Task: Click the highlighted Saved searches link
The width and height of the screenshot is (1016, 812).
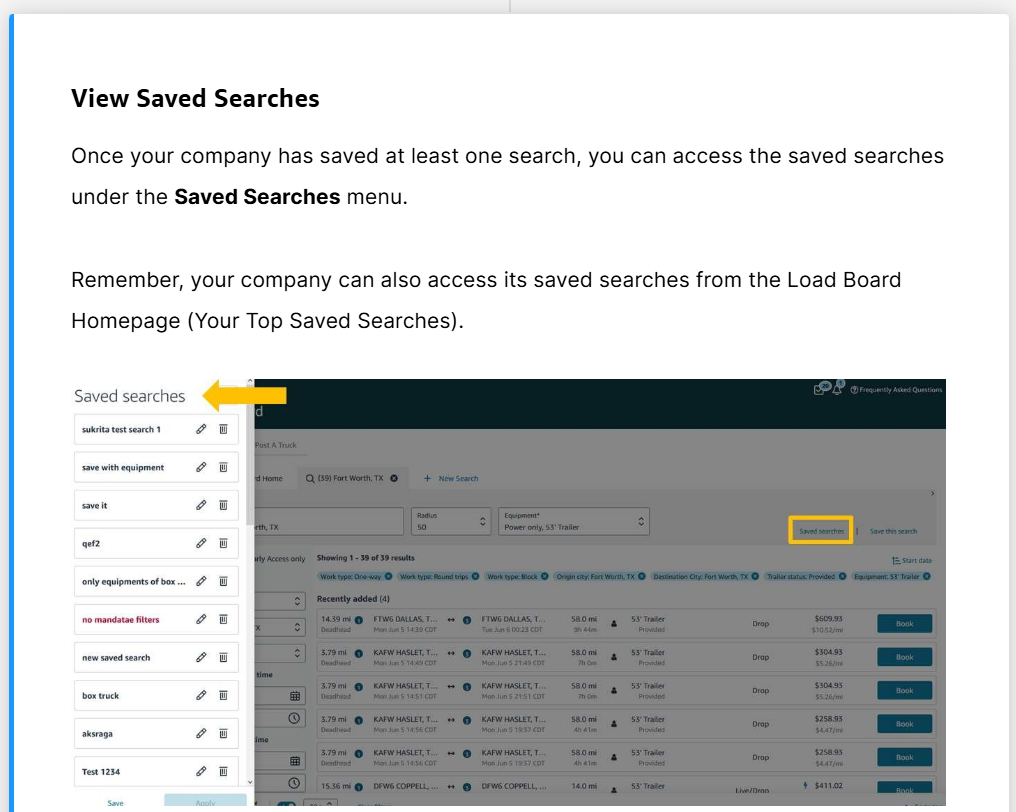Action: click(x=821, y=531)
